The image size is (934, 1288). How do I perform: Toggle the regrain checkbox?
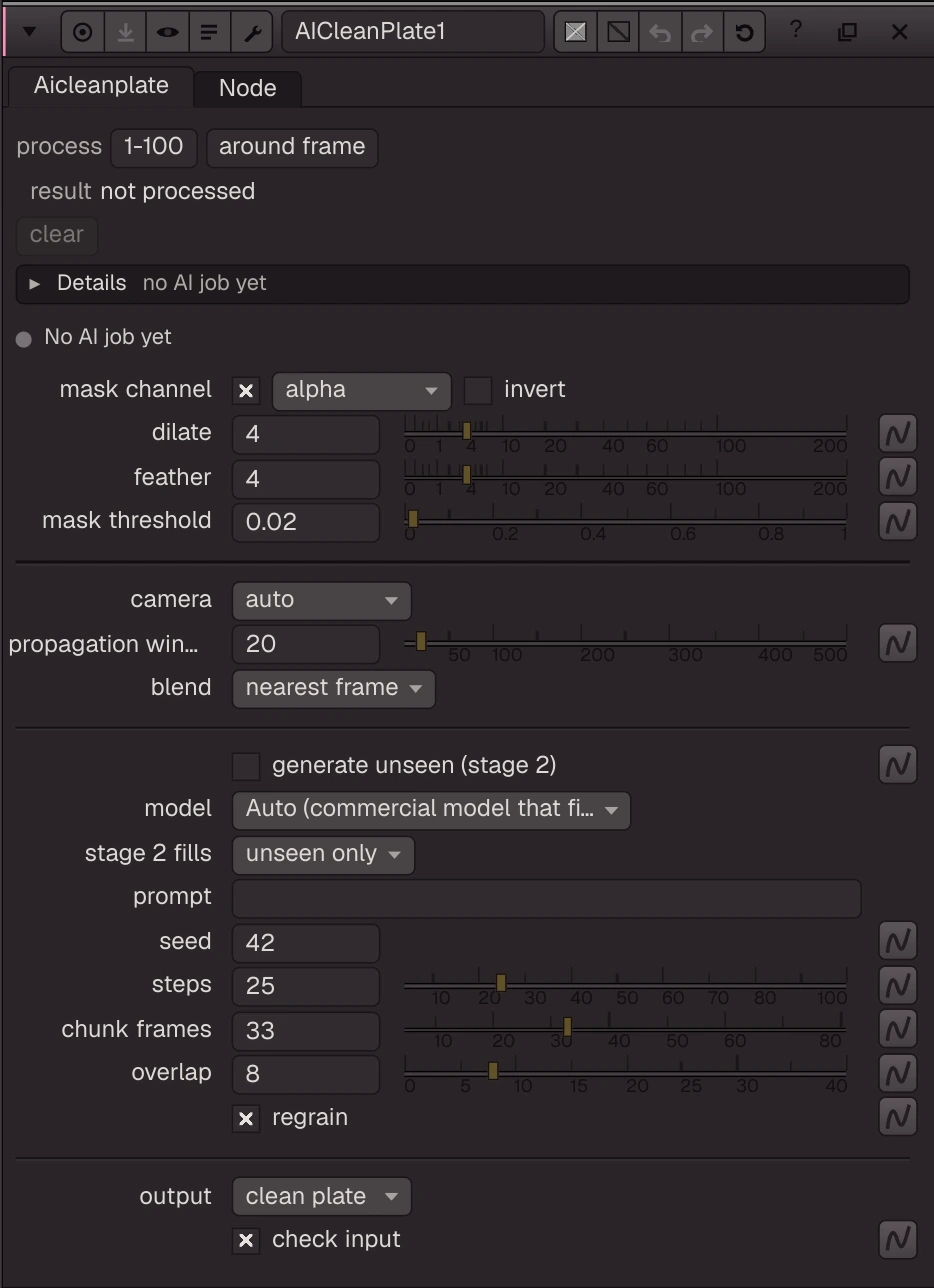click(x=246, y=1119)
